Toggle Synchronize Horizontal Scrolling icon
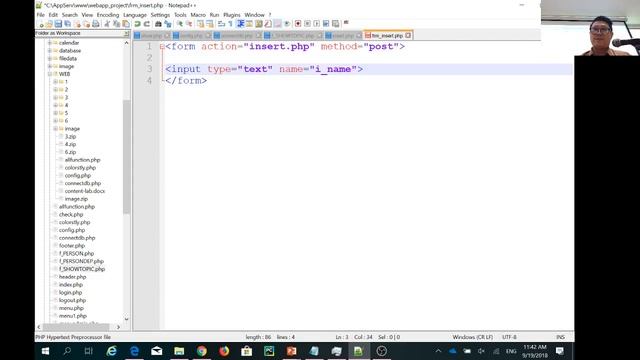640x360 pixels. pos(210,24)
